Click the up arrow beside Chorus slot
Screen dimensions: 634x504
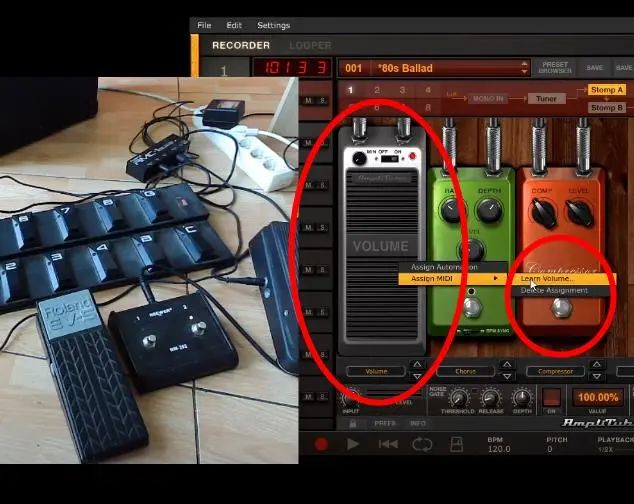tap(507, 364)
